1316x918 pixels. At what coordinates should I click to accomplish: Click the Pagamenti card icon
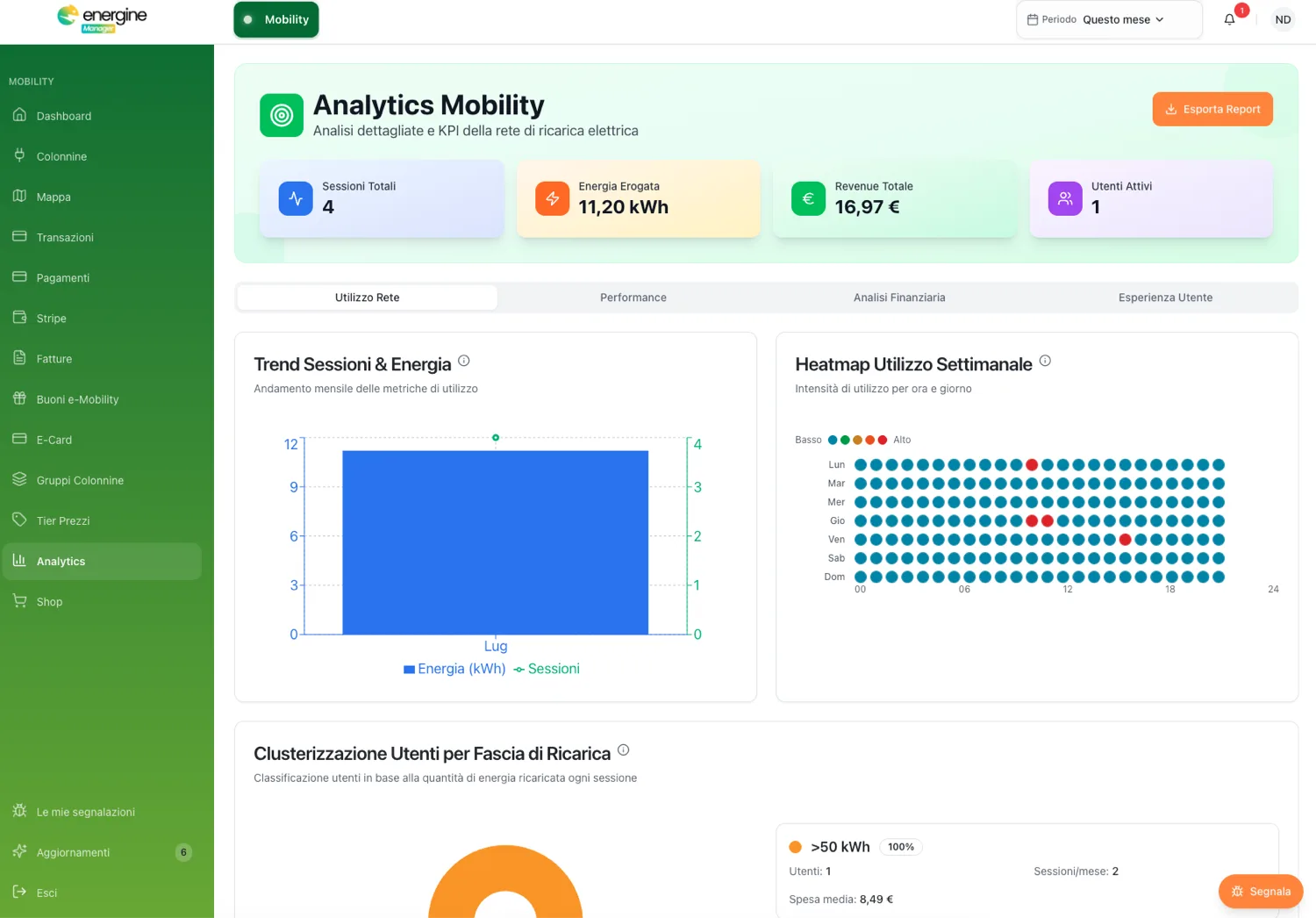[19, 276]
